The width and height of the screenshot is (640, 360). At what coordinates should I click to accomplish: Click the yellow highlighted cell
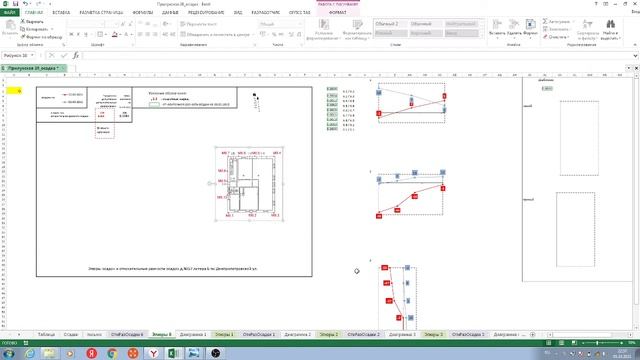pyautogui.click(x=14, y=91)
